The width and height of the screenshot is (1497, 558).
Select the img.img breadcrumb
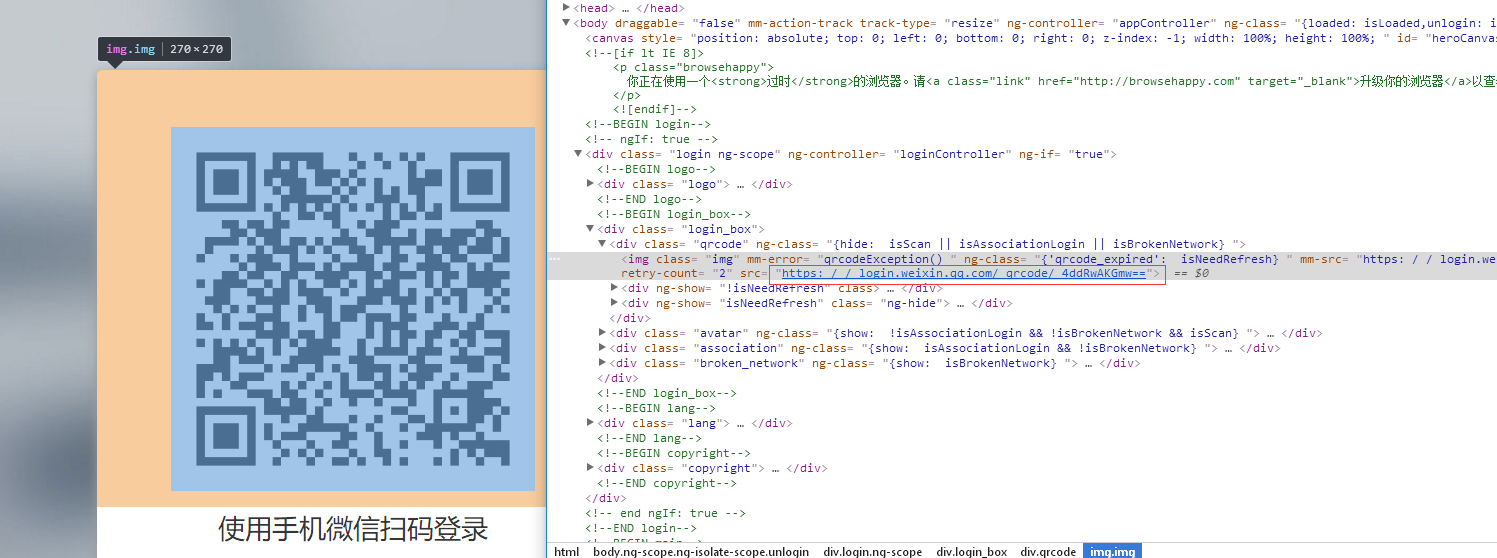[x=1112, y=551]
